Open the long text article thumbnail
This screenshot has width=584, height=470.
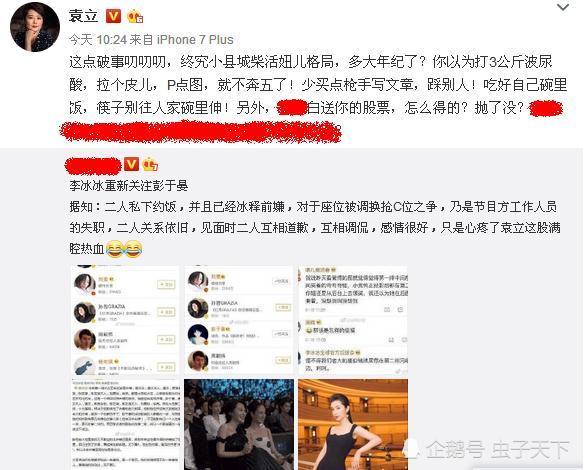(126, 424)
